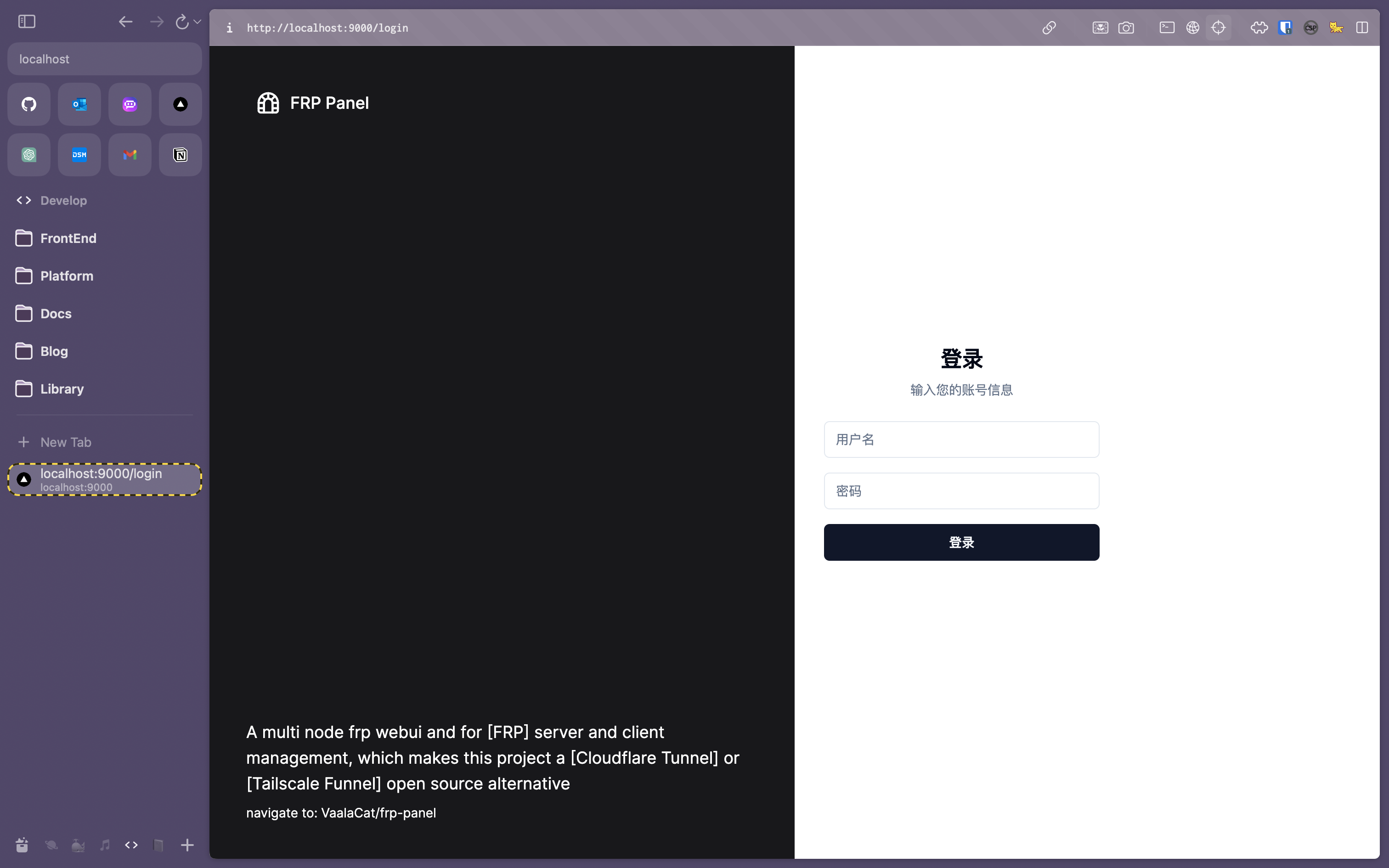This screenshot has width=1389, height=868.
Task: Open the Notion pinned tab
Action: point(180,154)
